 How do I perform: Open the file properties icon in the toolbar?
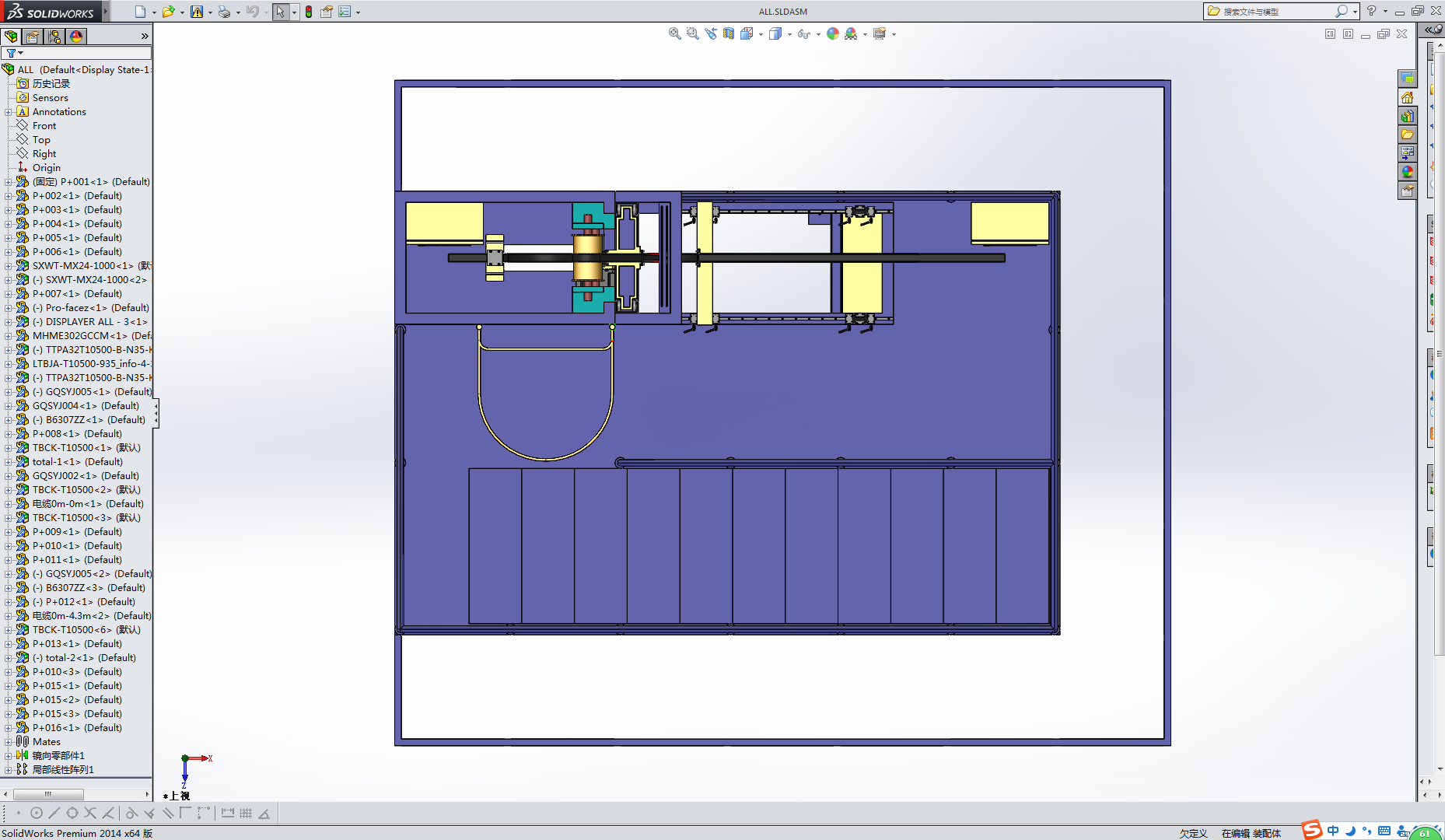point(327,12)
